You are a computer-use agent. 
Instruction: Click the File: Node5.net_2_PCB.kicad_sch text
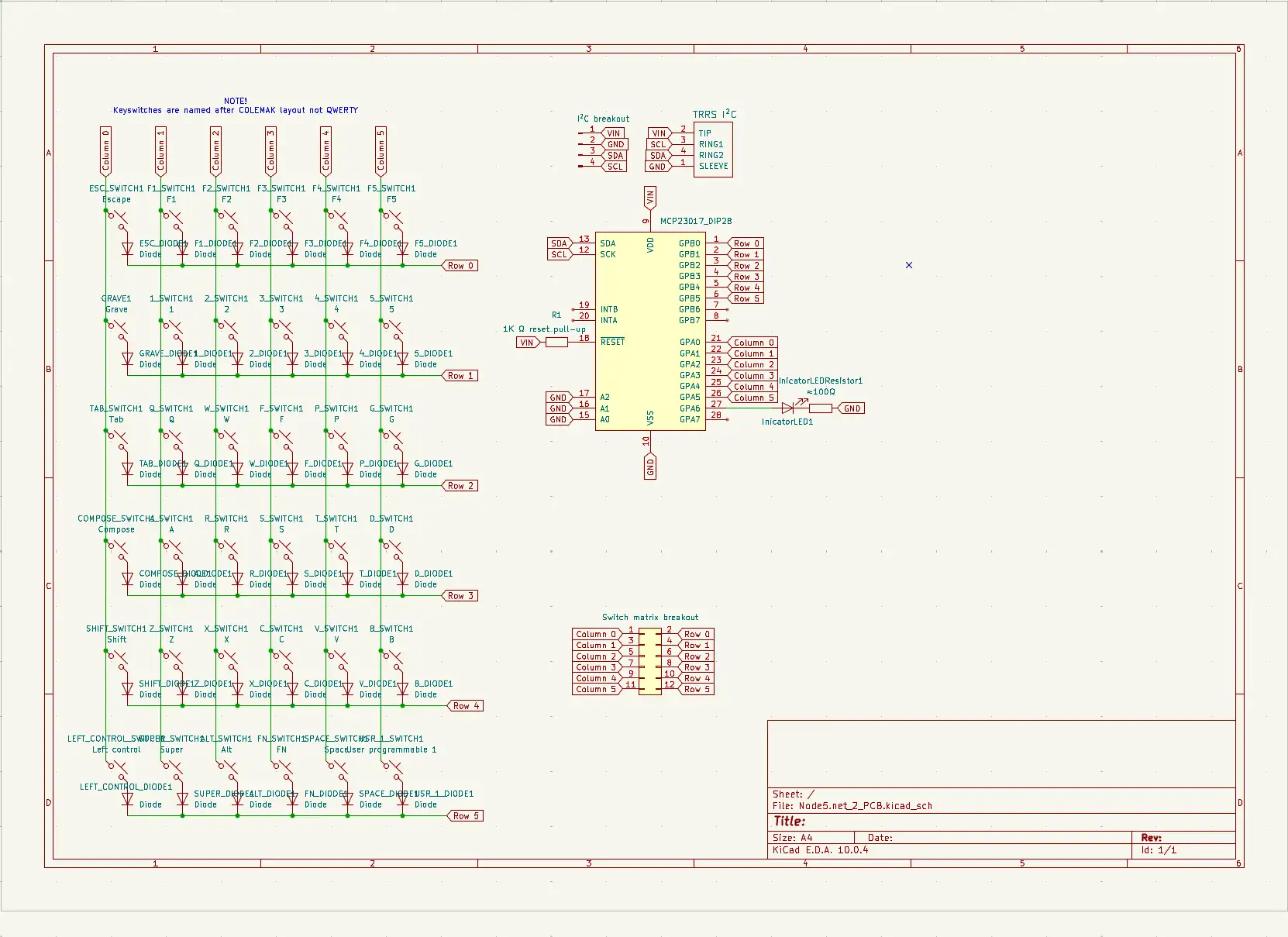852,806
